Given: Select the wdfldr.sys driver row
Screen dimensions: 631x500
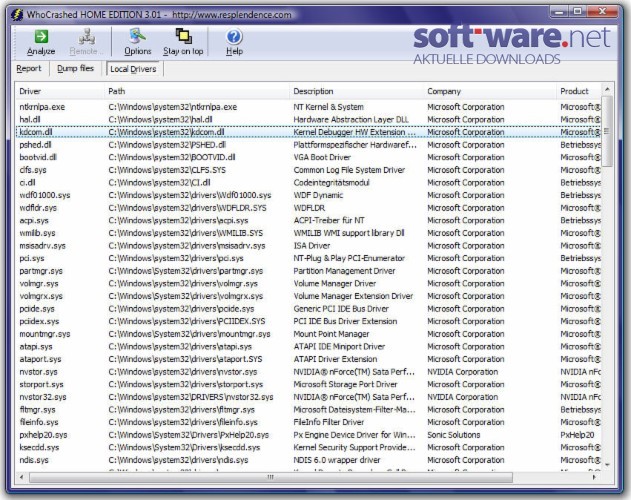Looking at the screenshot, I should tap(308, 208).
